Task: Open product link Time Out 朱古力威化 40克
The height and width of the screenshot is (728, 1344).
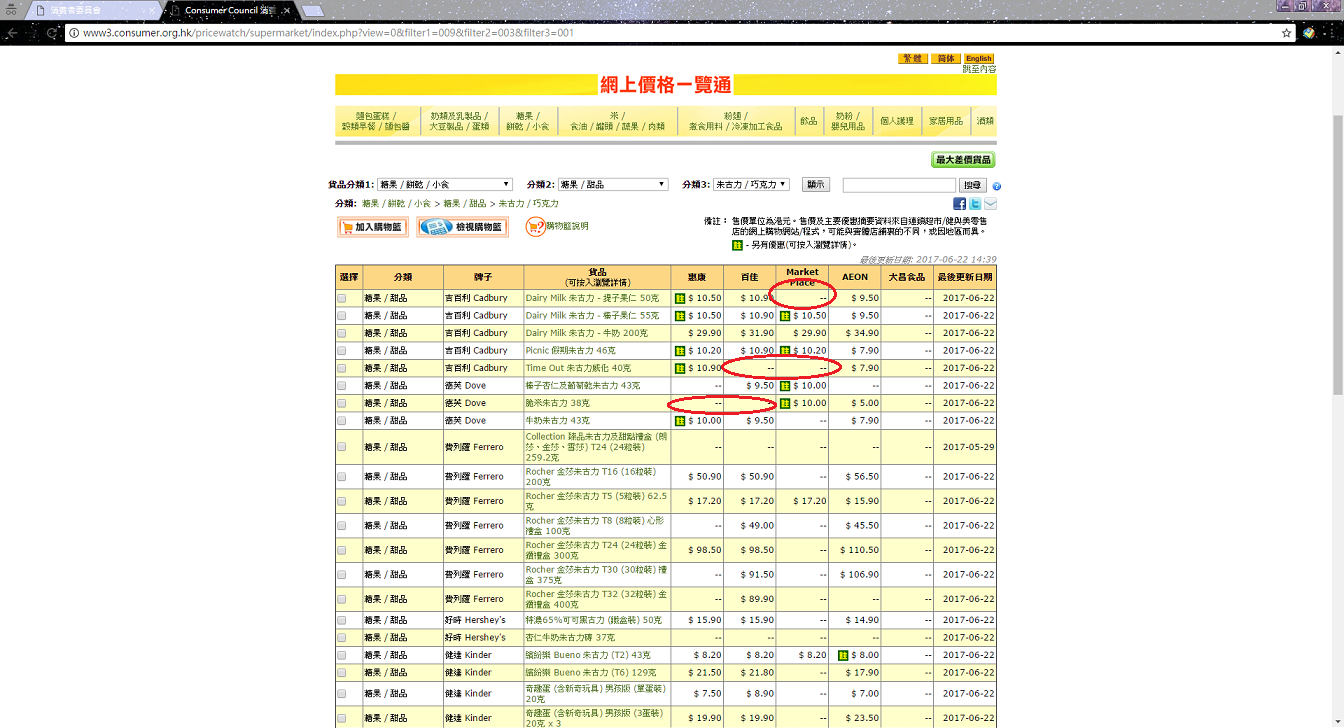Action: [578, 368]
